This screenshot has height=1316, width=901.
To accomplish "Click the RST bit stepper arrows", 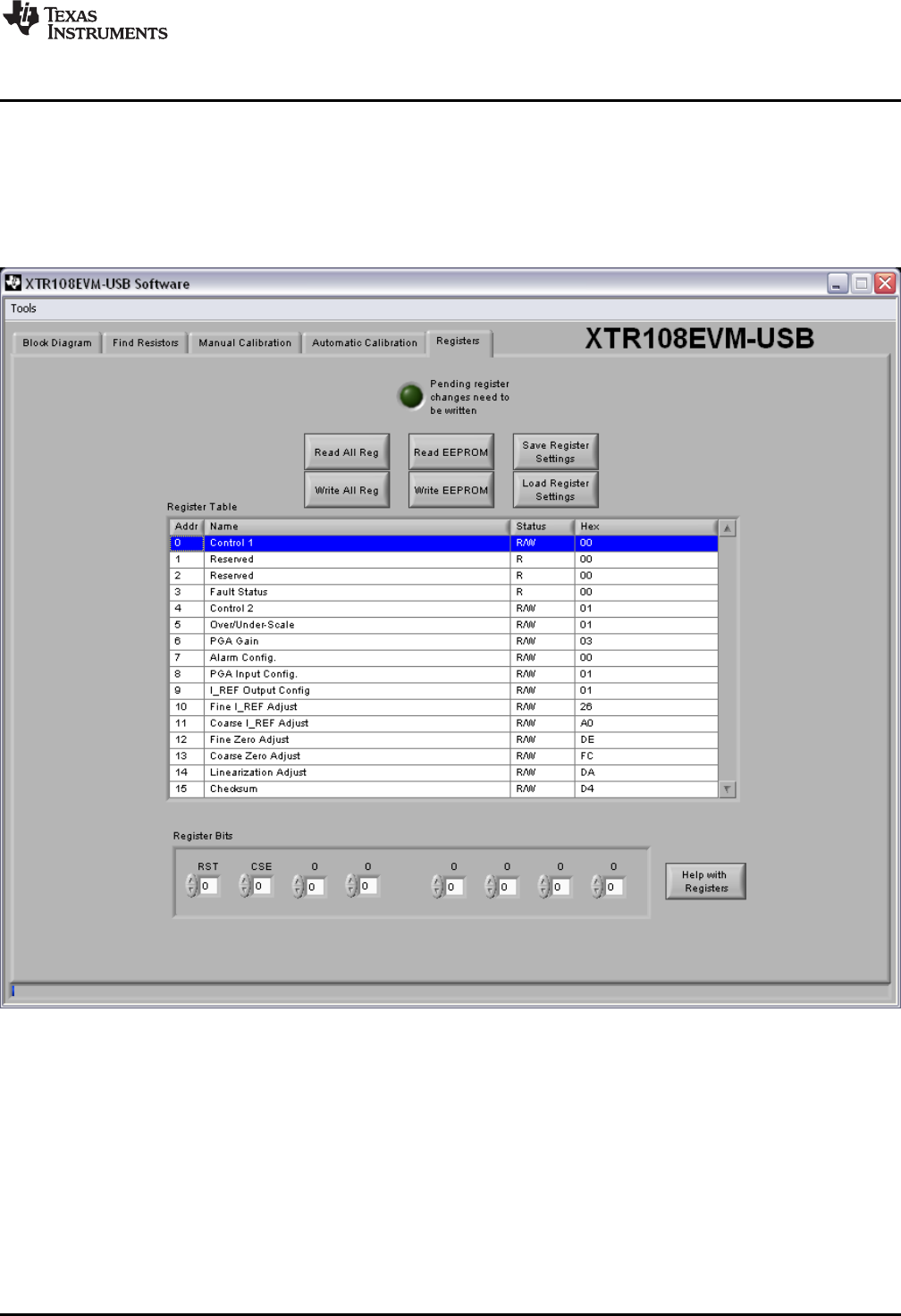I will click(x=191, y=886).
